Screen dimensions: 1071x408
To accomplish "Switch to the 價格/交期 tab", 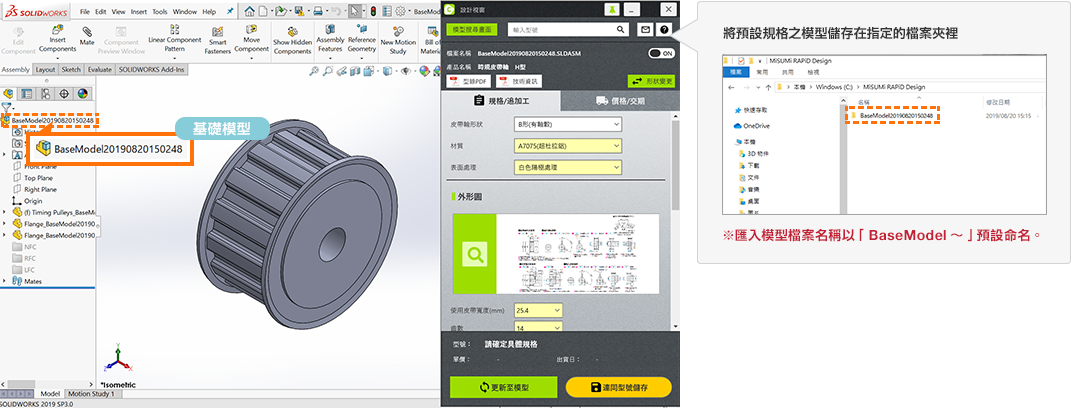I will [x=620, y=100].
